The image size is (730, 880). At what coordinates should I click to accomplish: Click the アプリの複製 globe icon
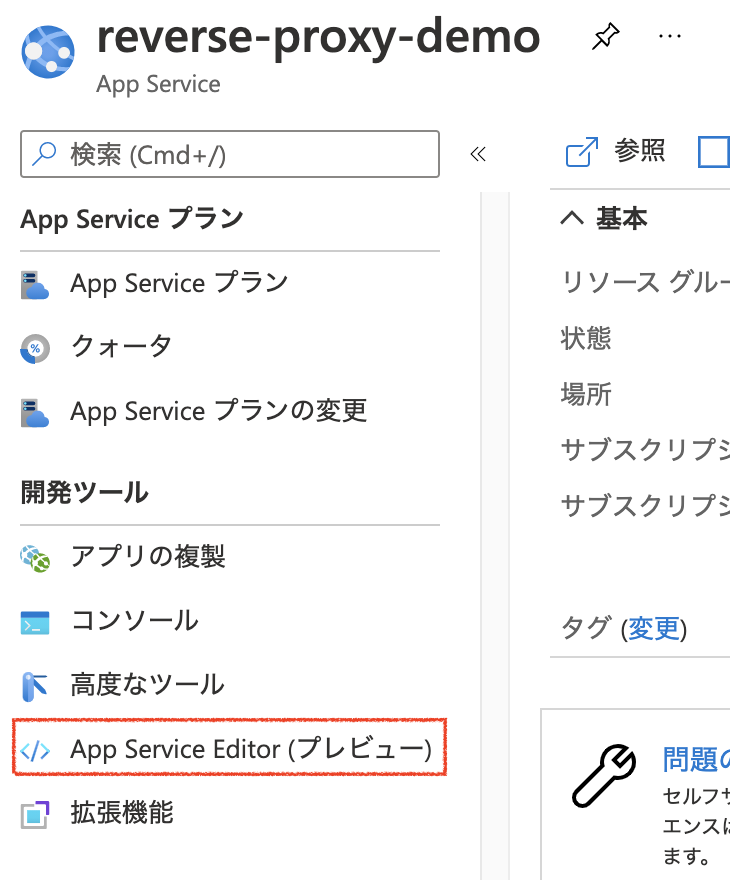pos(35,558)
